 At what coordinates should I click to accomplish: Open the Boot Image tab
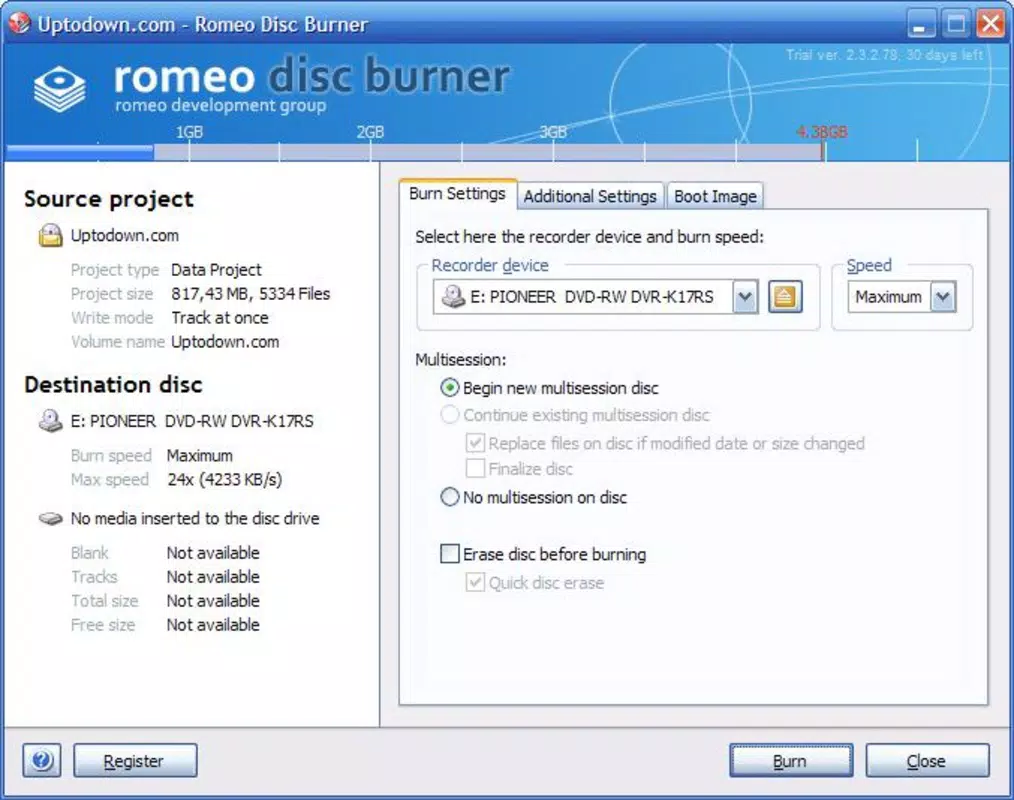pos(715,196)
